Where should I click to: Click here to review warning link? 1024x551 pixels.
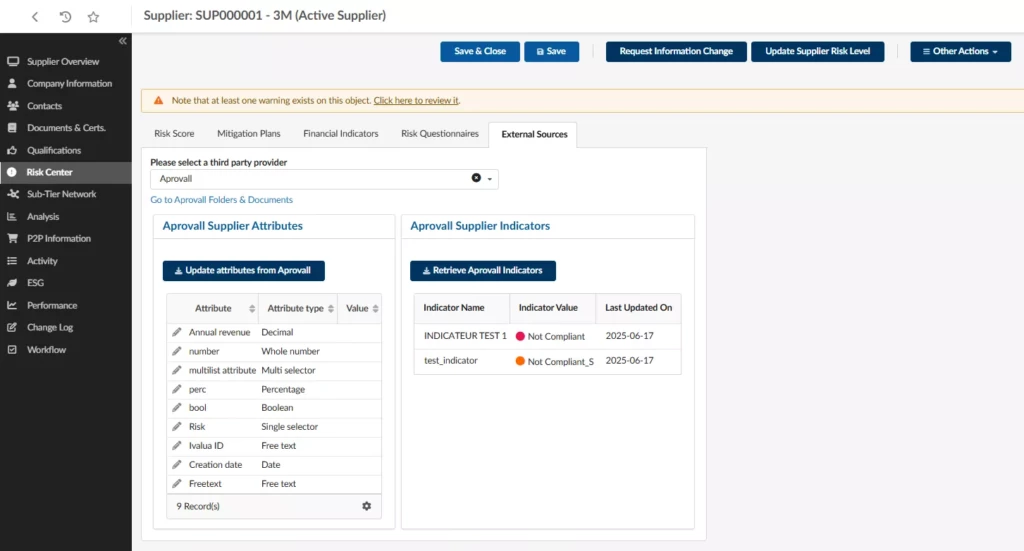[416, 100]
